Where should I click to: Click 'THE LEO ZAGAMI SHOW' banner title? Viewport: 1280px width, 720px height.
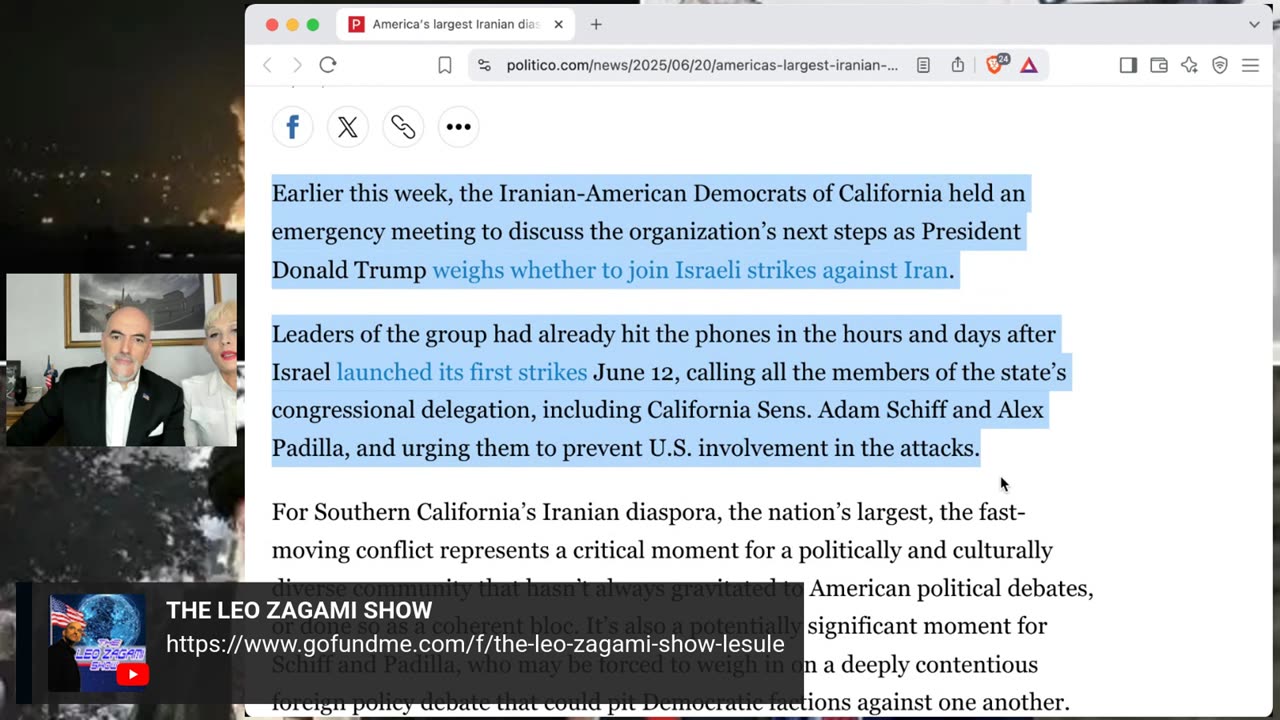tap(299, 610)
